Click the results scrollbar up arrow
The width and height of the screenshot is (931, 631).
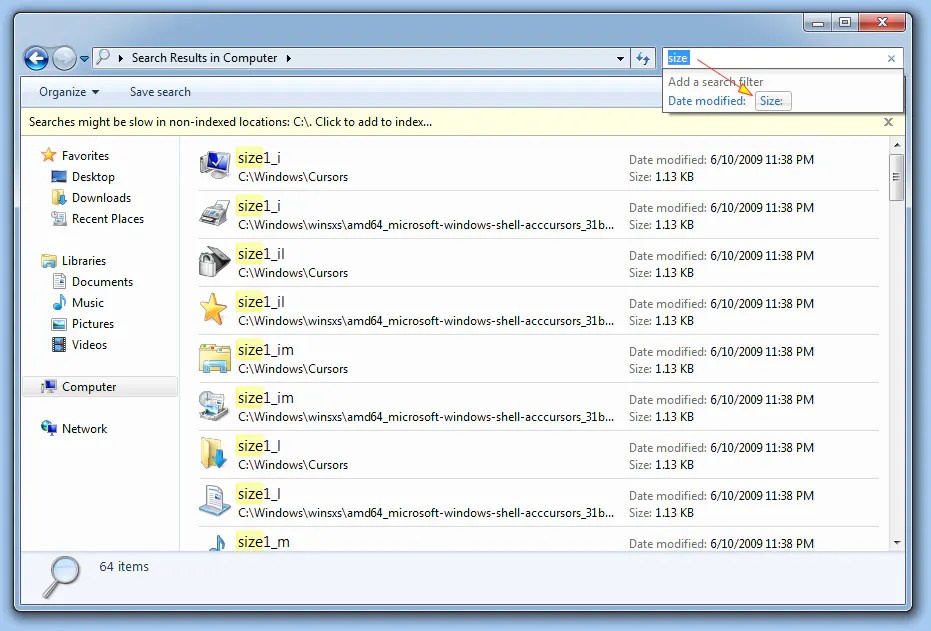click(897, 145)
